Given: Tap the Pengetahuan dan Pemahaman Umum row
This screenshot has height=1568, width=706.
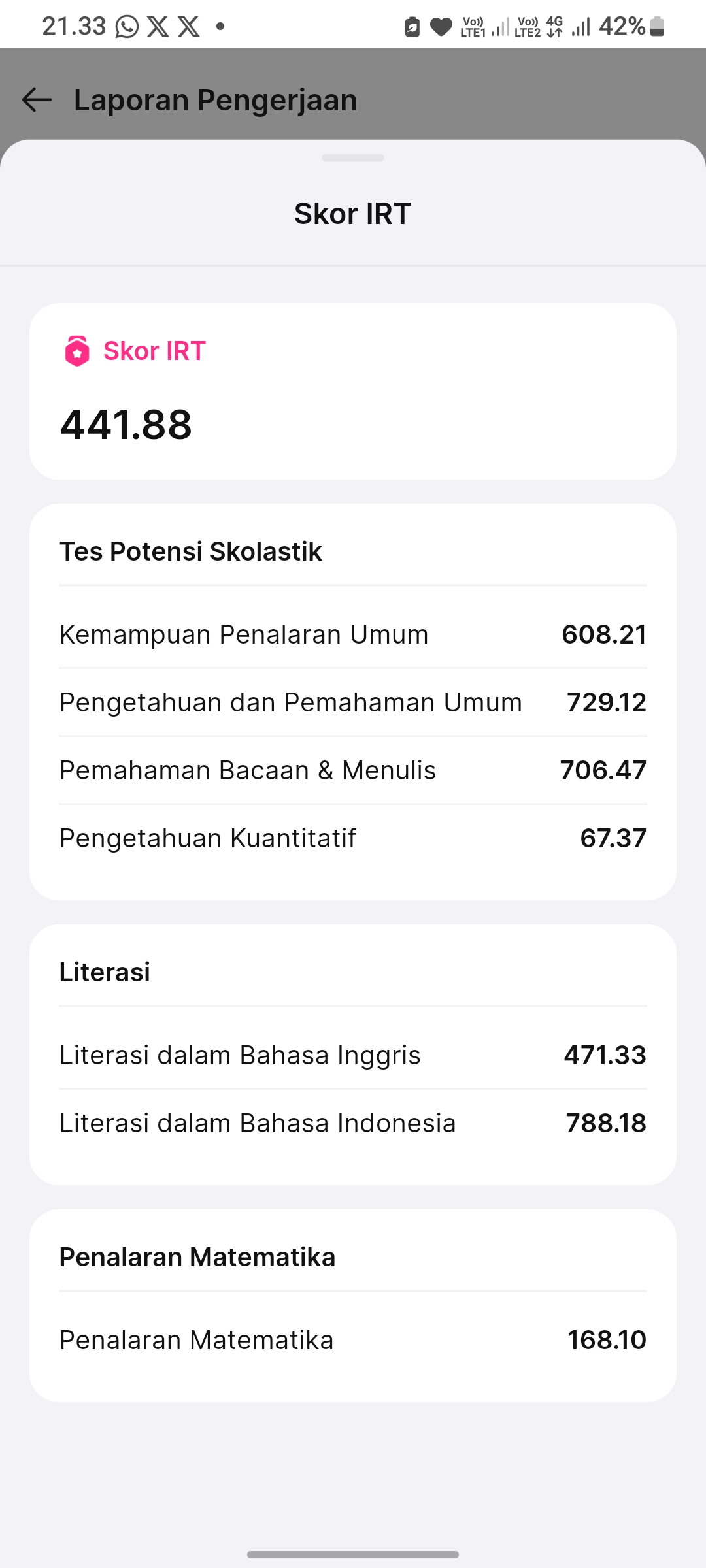Looking at the screenshot, I should (353, 702).
